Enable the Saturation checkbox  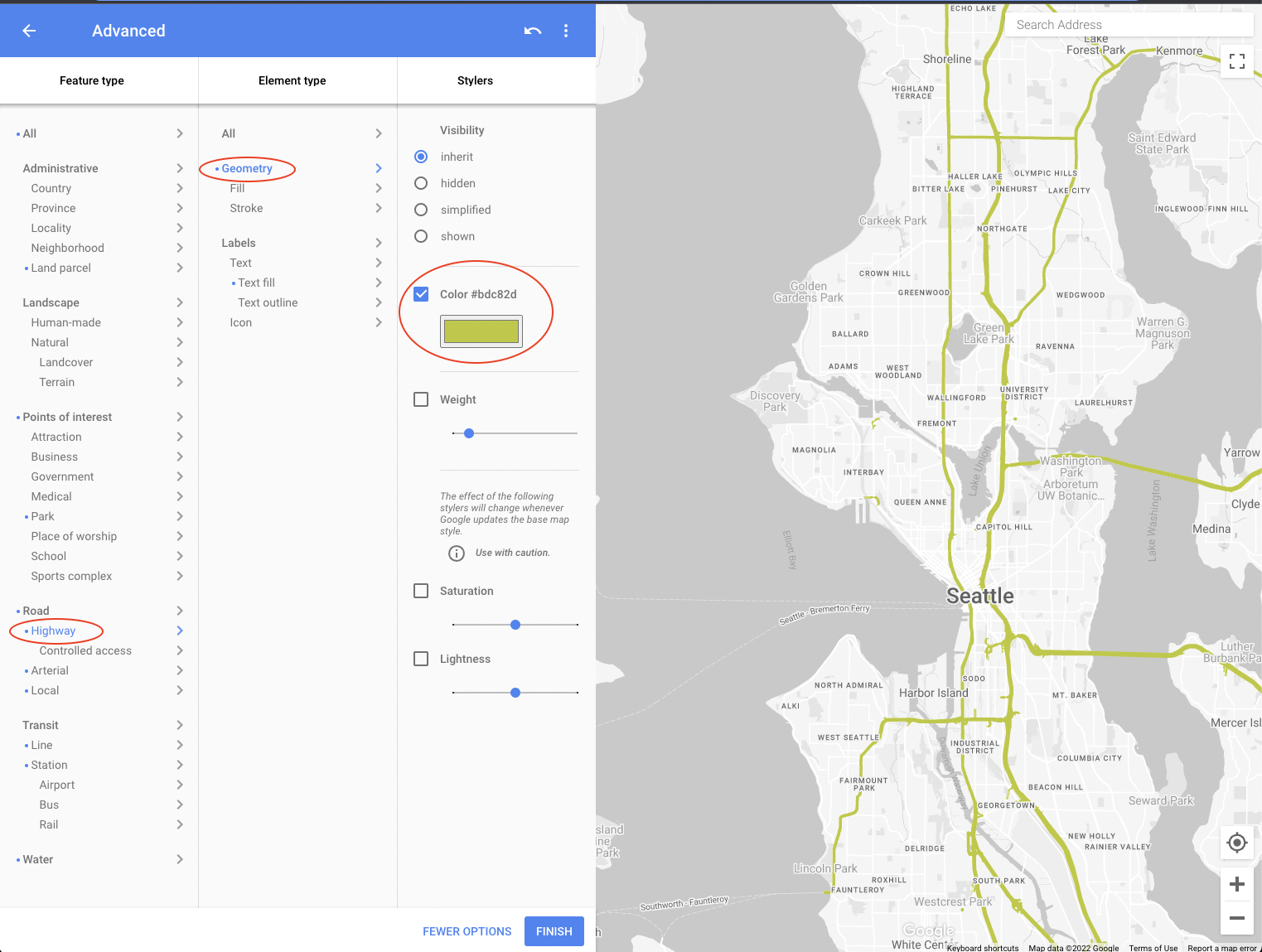point(421,591)
